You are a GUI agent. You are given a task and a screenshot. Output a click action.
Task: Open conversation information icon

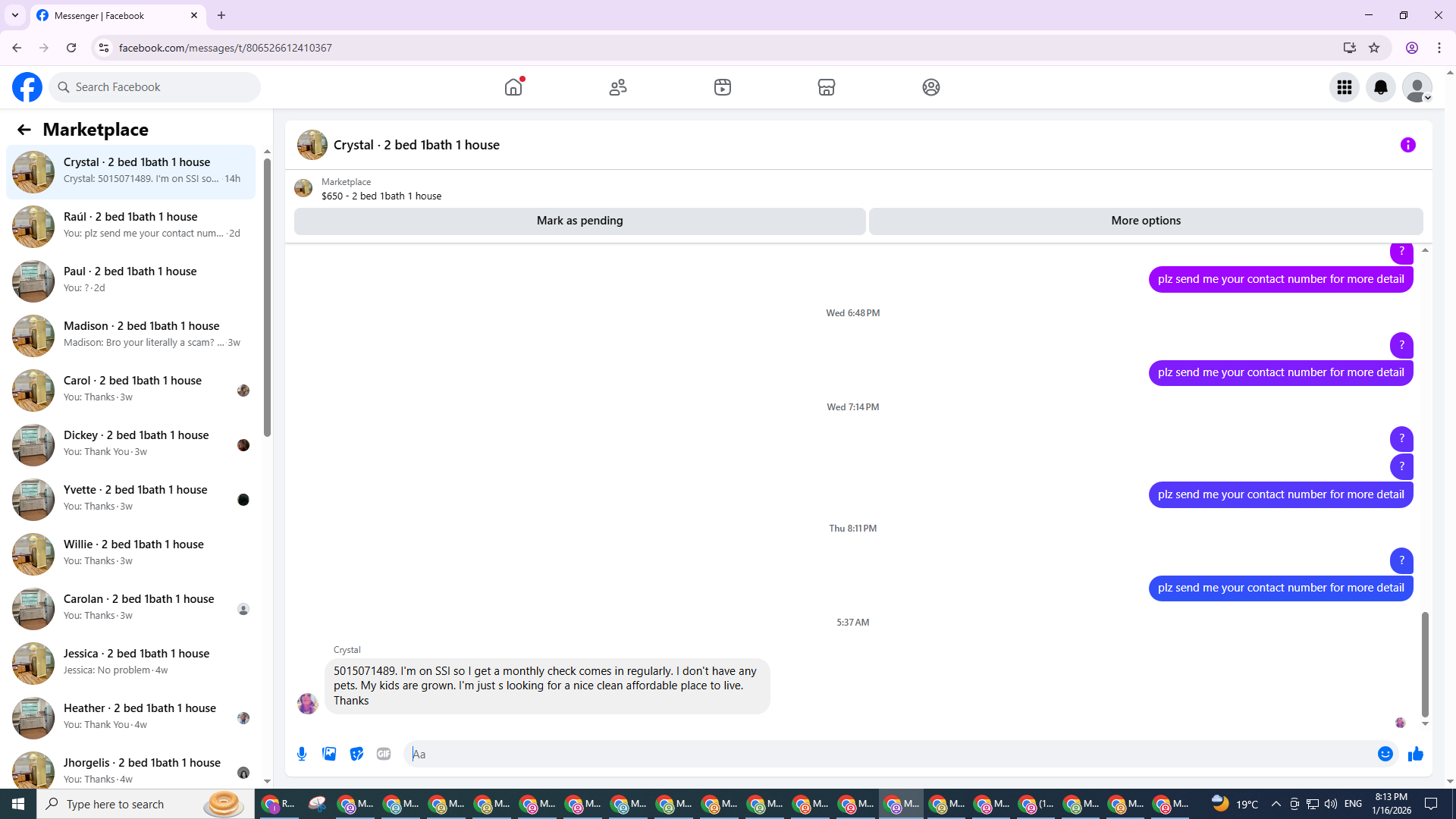[1407, 145]
